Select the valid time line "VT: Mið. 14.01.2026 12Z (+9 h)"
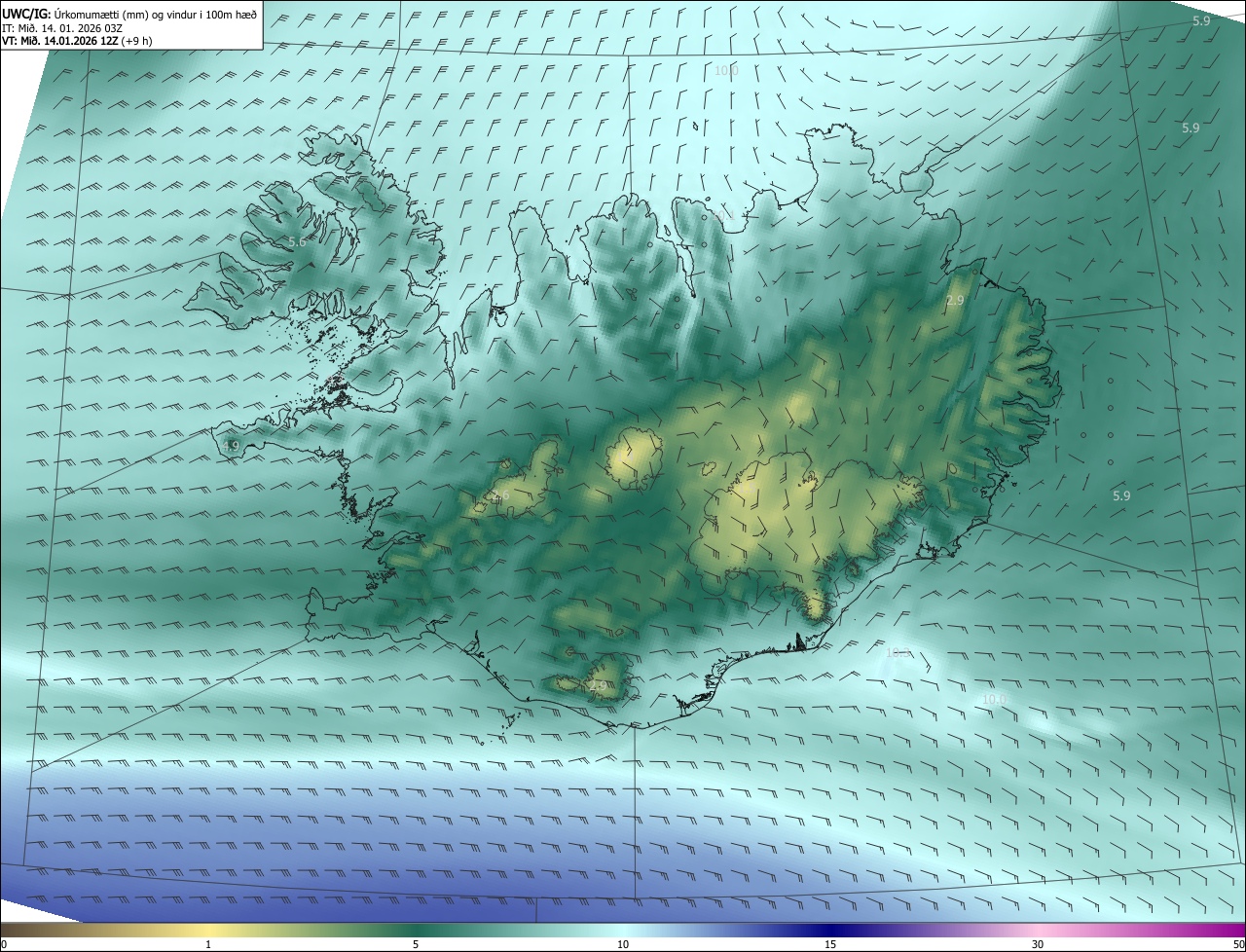Screen dimensions: 1246x952 77,41
